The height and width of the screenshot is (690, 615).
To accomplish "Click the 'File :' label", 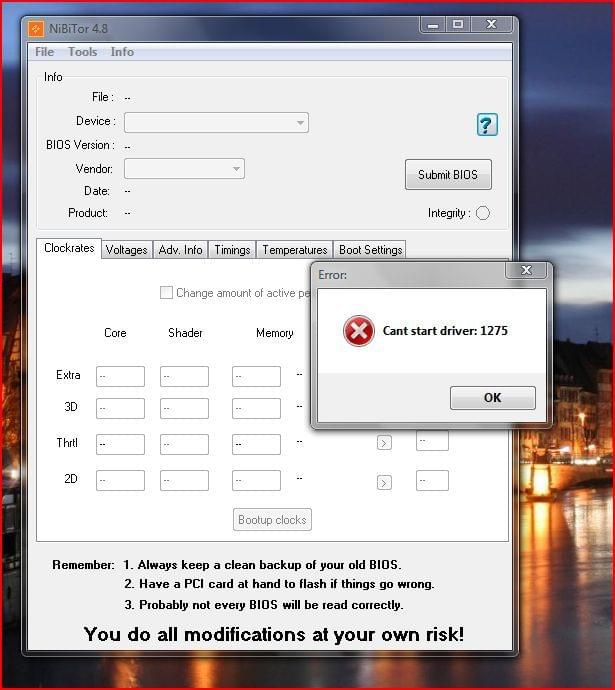I will click(103, 97).
